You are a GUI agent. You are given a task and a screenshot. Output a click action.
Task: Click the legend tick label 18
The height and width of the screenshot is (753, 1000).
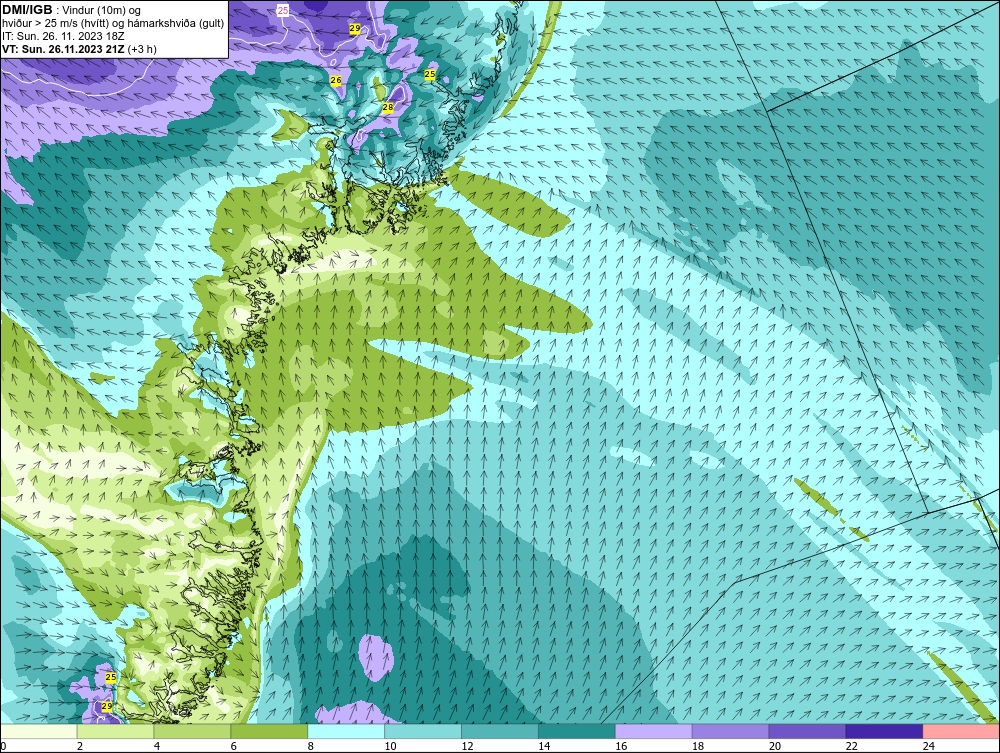[x=698, y=746]
